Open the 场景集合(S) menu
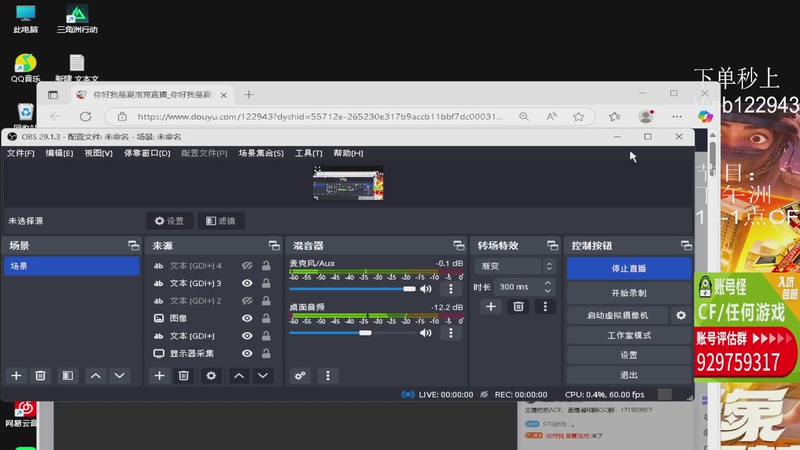 click(261, 153)
